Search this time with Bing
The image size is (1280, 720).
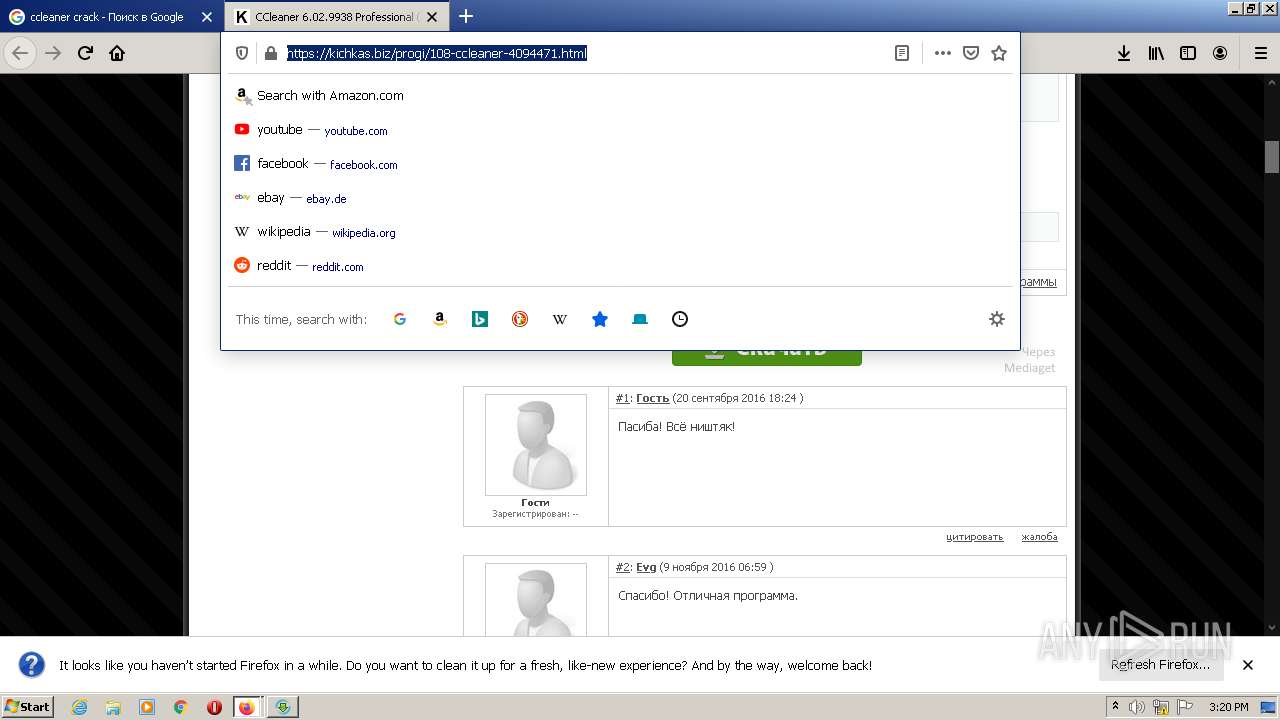point(480,319)
